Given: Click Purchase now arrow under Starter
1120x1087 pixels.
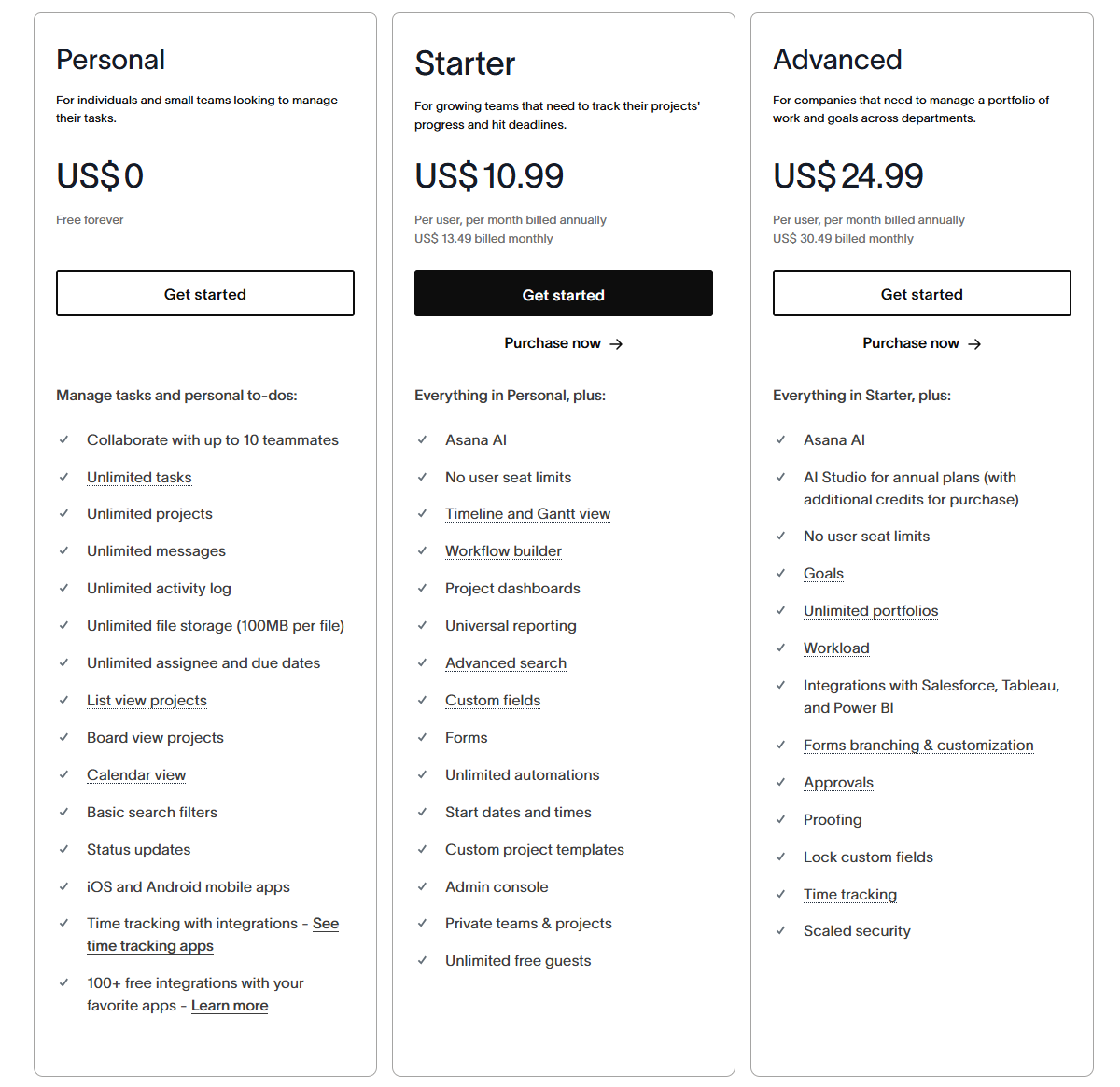Looking at the screenshot, I should click(x=564, y=343).
